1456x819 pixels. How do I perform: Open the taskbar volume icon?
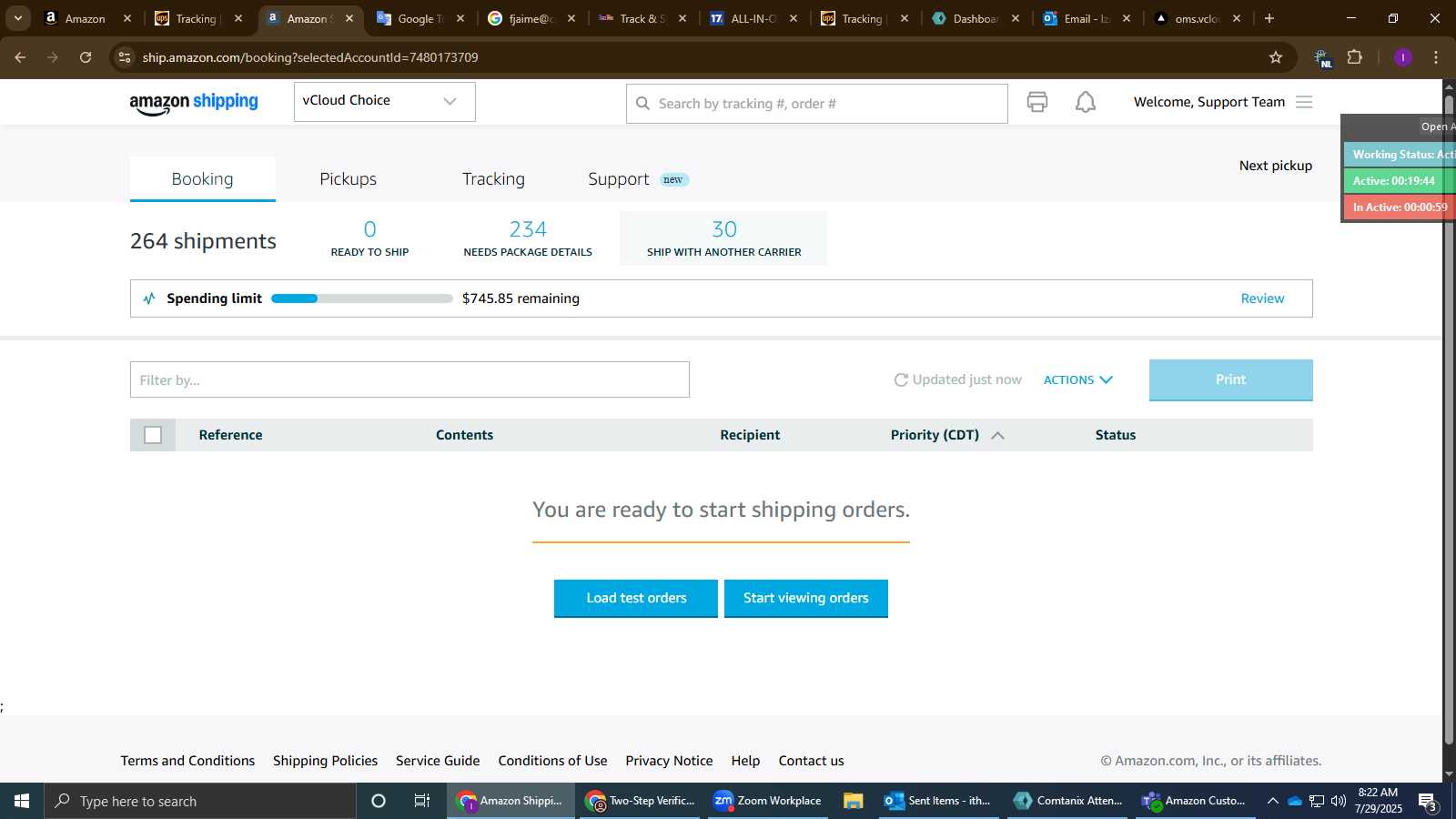1339,801
